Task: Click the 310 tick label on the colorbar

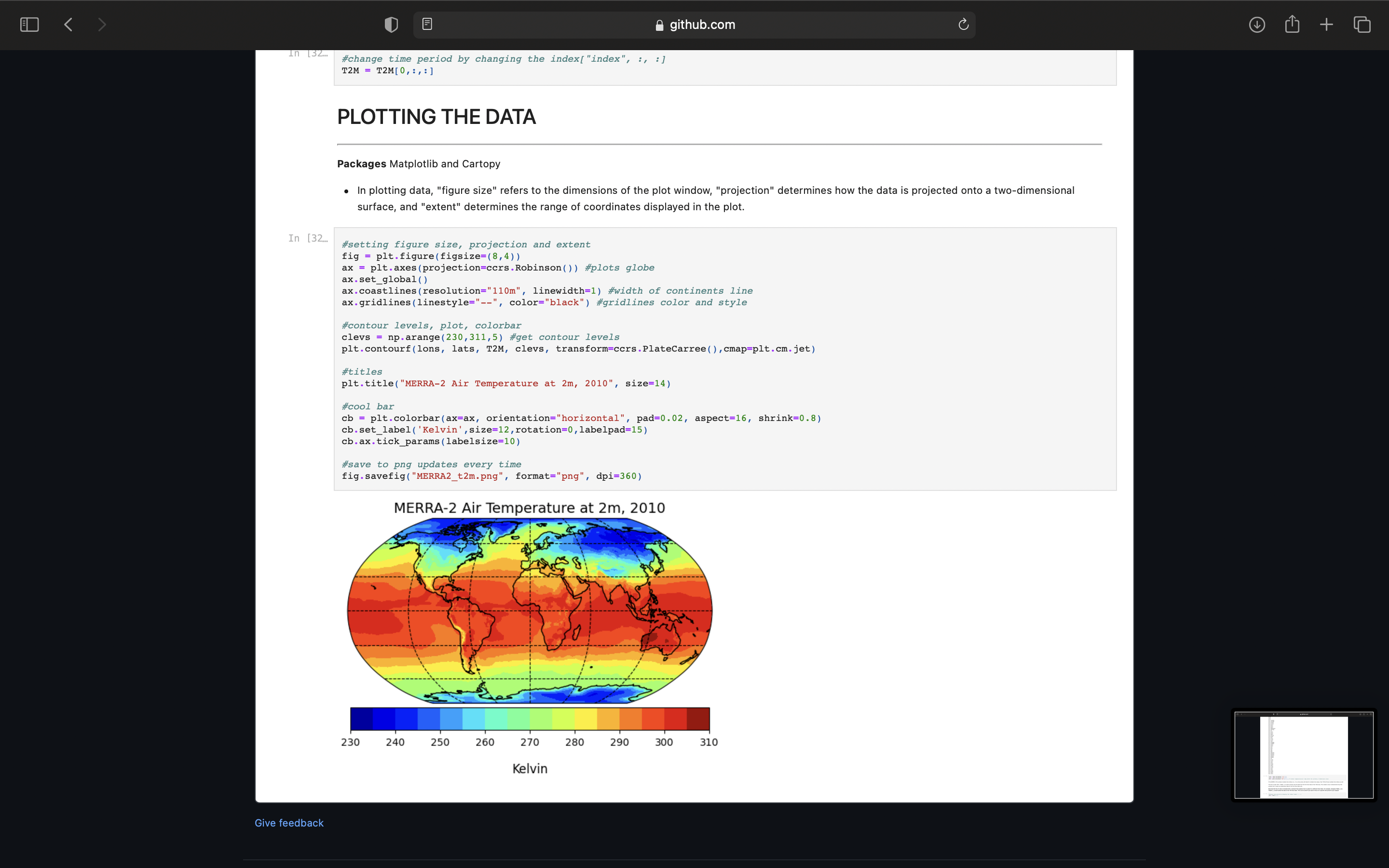Action: (x=709, y=742)
